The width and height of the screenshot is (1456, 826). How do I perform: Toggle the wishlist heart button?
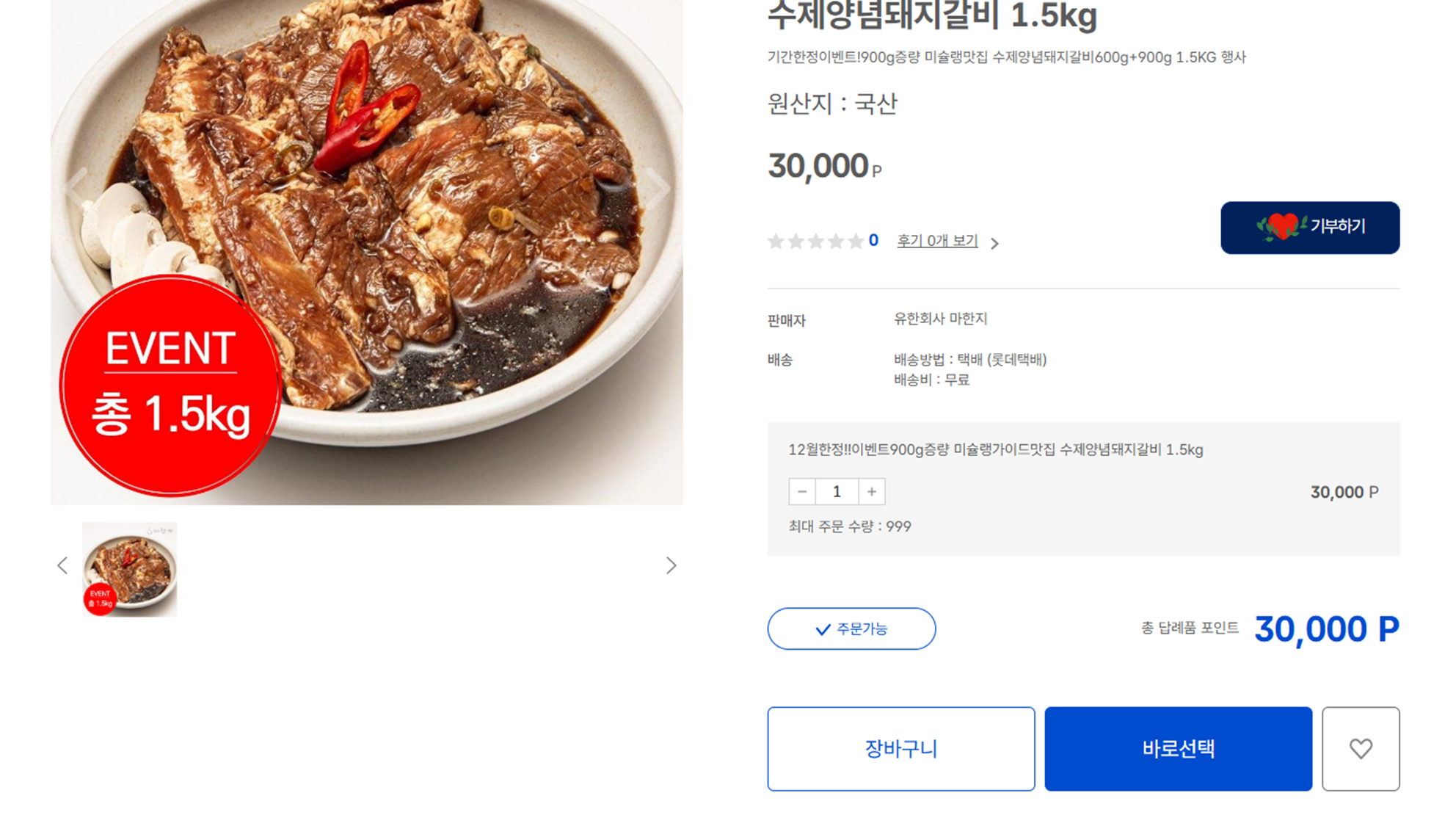(1361, 748)
